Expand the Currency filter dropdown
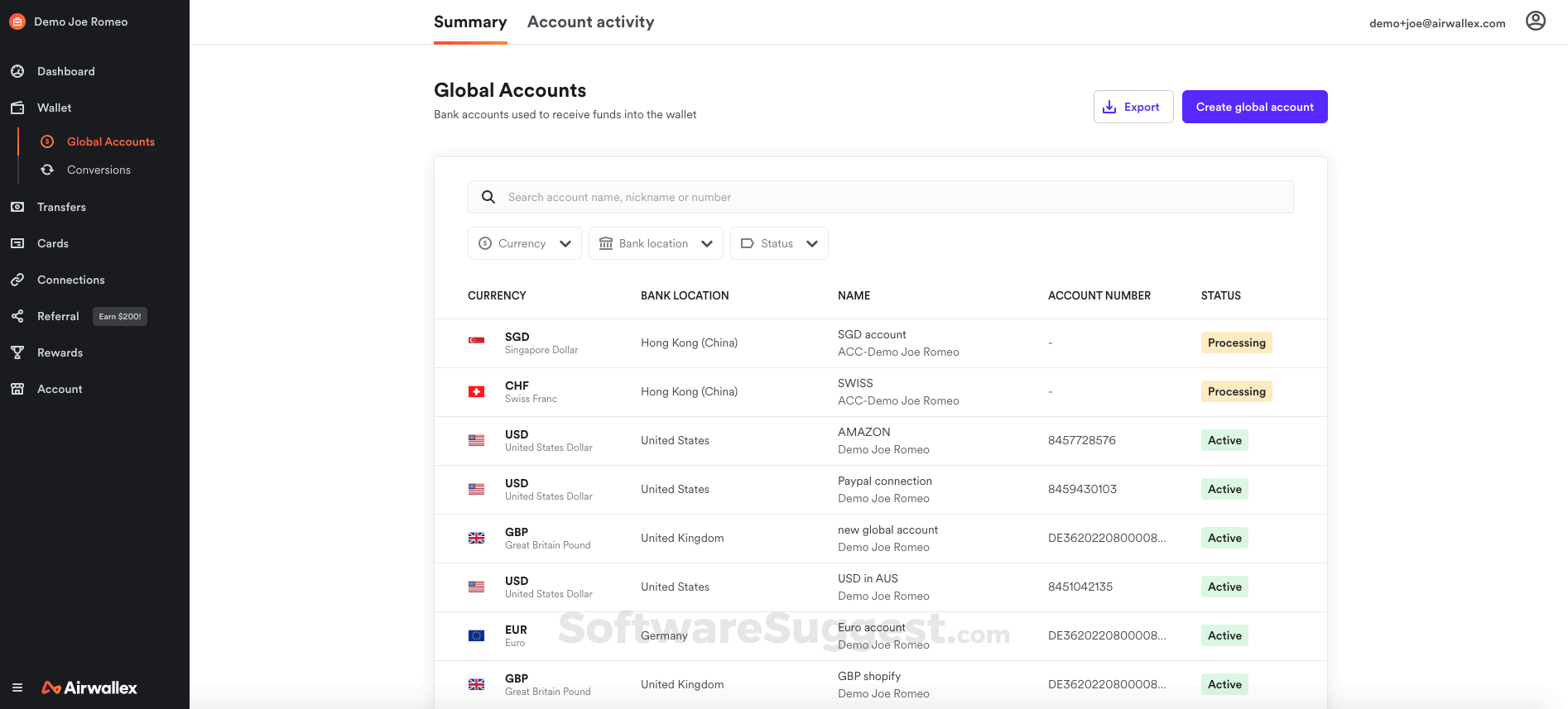Image resolution: width=1568 pixels, height=709 pixels. (524, 243)
